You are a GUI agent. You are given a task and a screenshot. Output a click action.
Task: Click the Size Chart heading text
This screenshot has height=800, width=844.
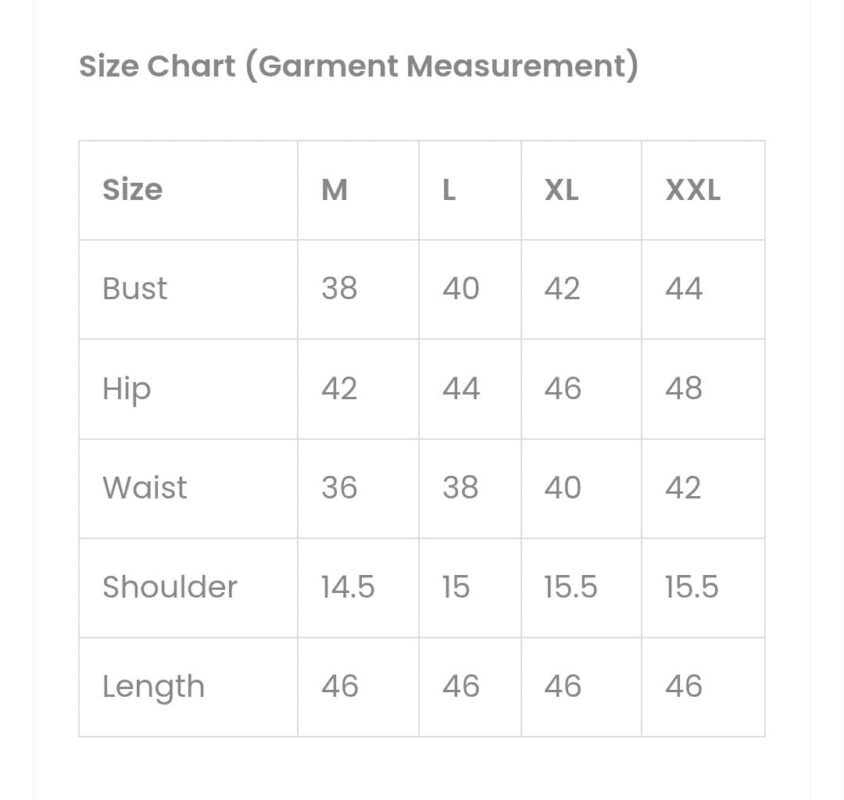(x=358, y=66)
